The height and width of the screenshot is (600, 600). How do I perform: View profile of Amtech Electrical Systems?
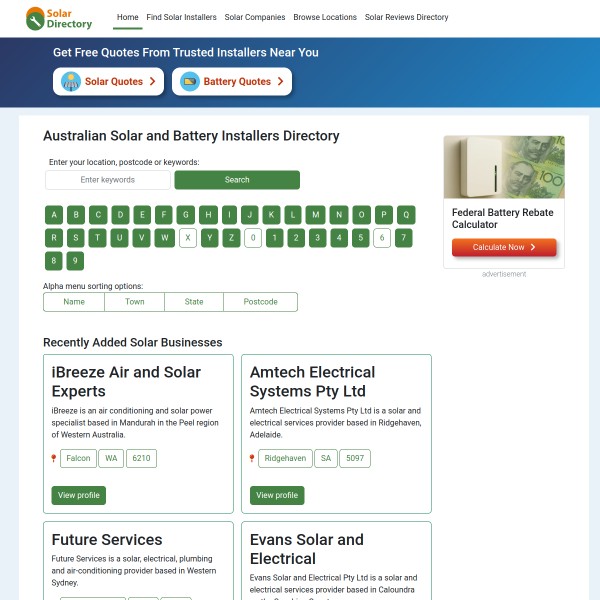pos(277,495)
